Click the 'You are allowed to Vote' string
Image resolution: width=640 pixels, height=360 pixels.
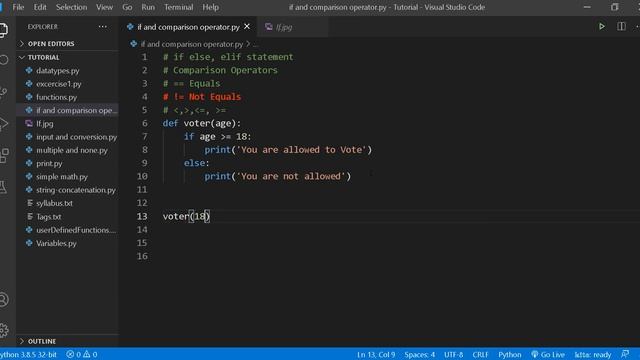coord(302,150)
